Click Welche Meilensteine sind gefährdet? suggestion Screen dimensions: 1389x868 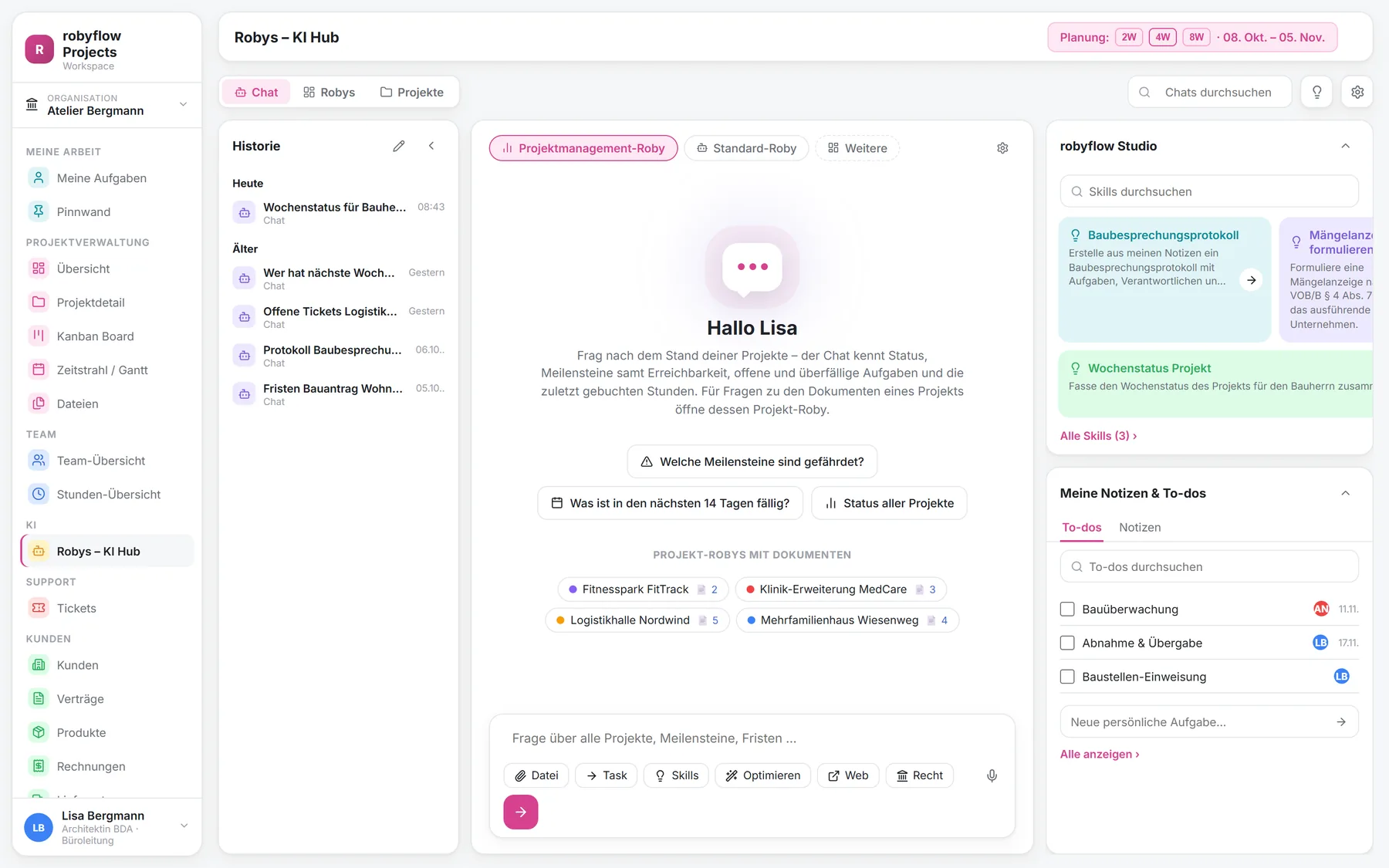[x=752, y=461]
